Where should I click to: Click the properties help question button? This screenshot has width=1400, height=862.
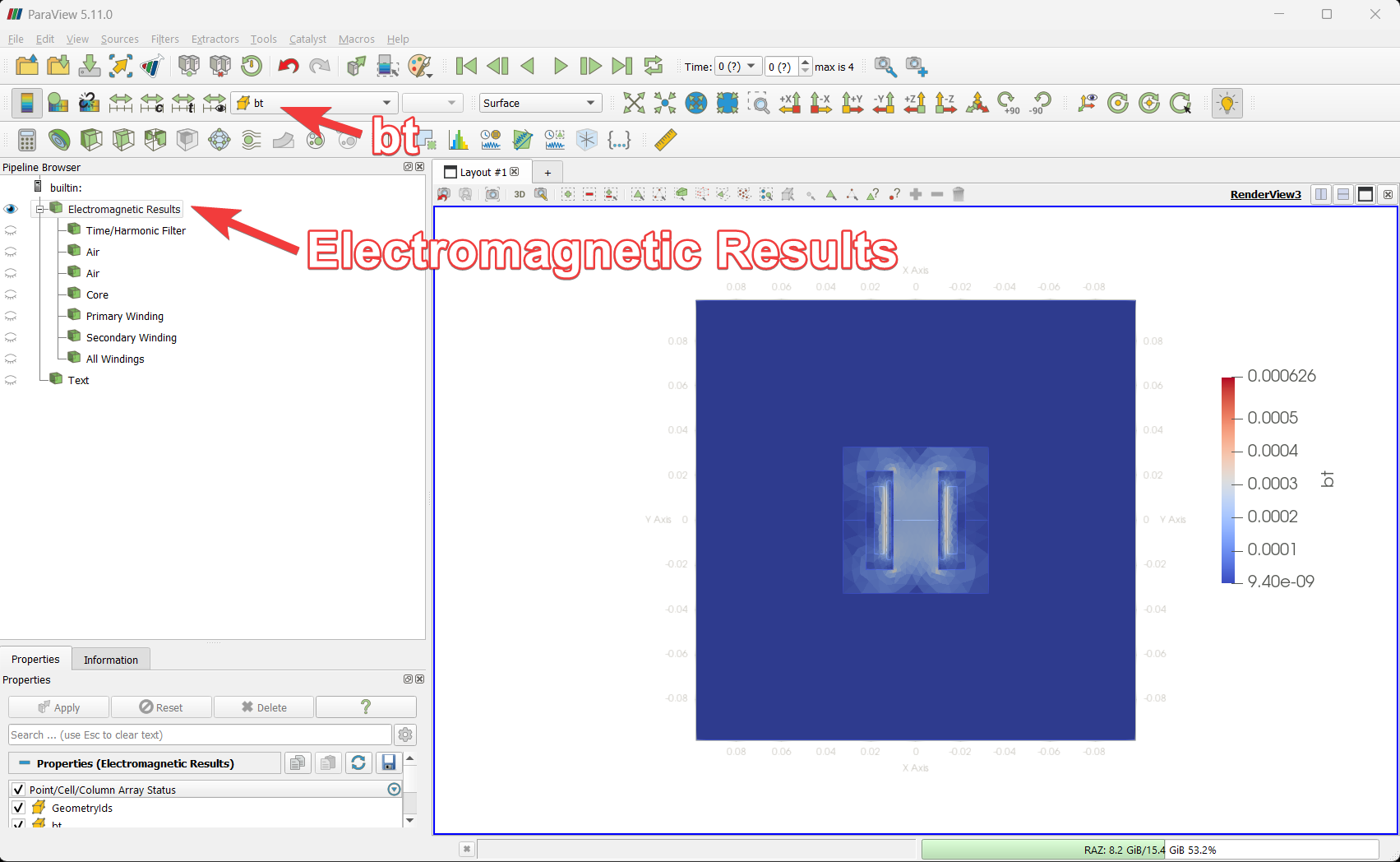pyautogui.click(x=366, y=707)
